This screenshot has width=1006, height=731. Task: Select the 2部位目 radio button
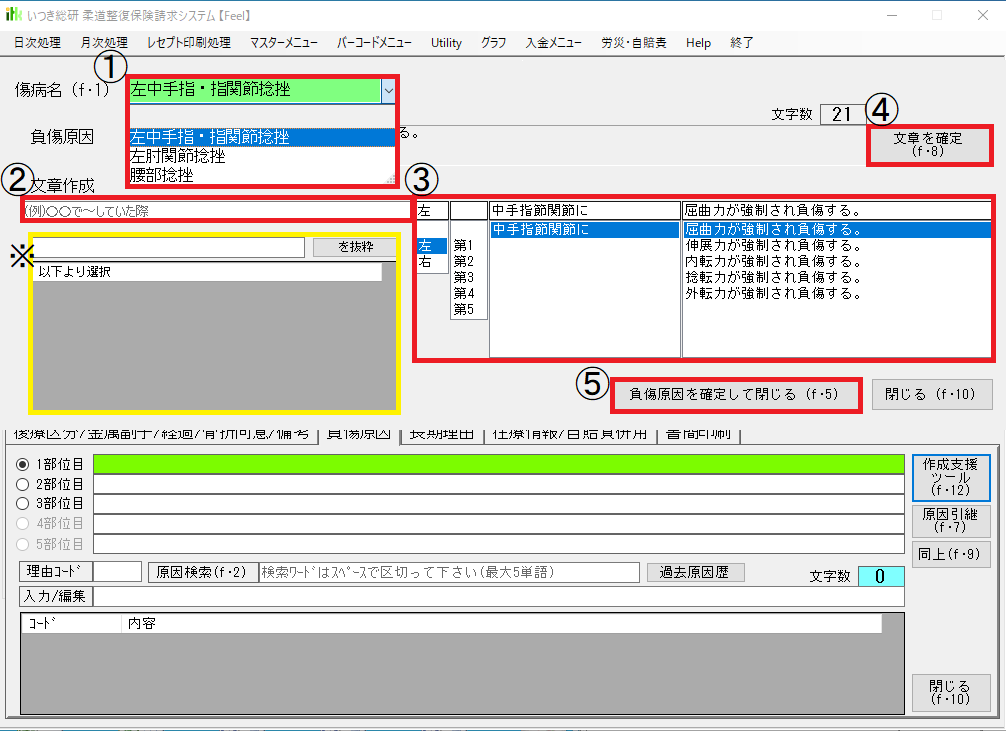pyautogui.click(x=24, y=485)
